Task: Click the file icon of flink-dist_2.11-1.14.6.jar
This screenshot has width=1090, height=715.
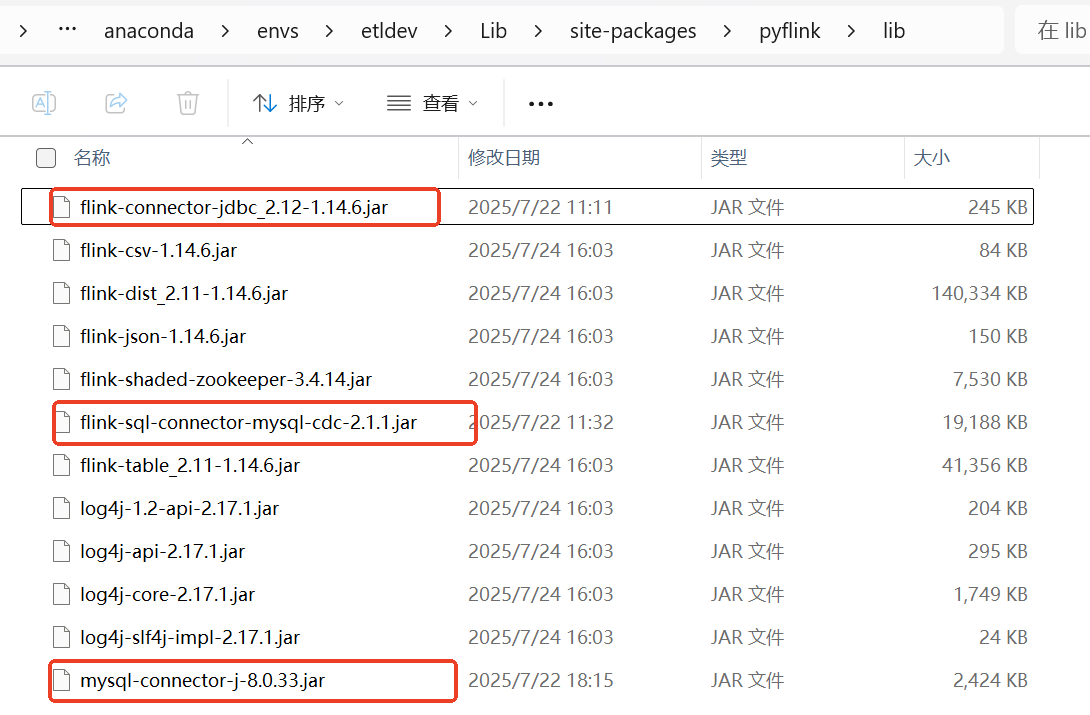Action: 60,293
